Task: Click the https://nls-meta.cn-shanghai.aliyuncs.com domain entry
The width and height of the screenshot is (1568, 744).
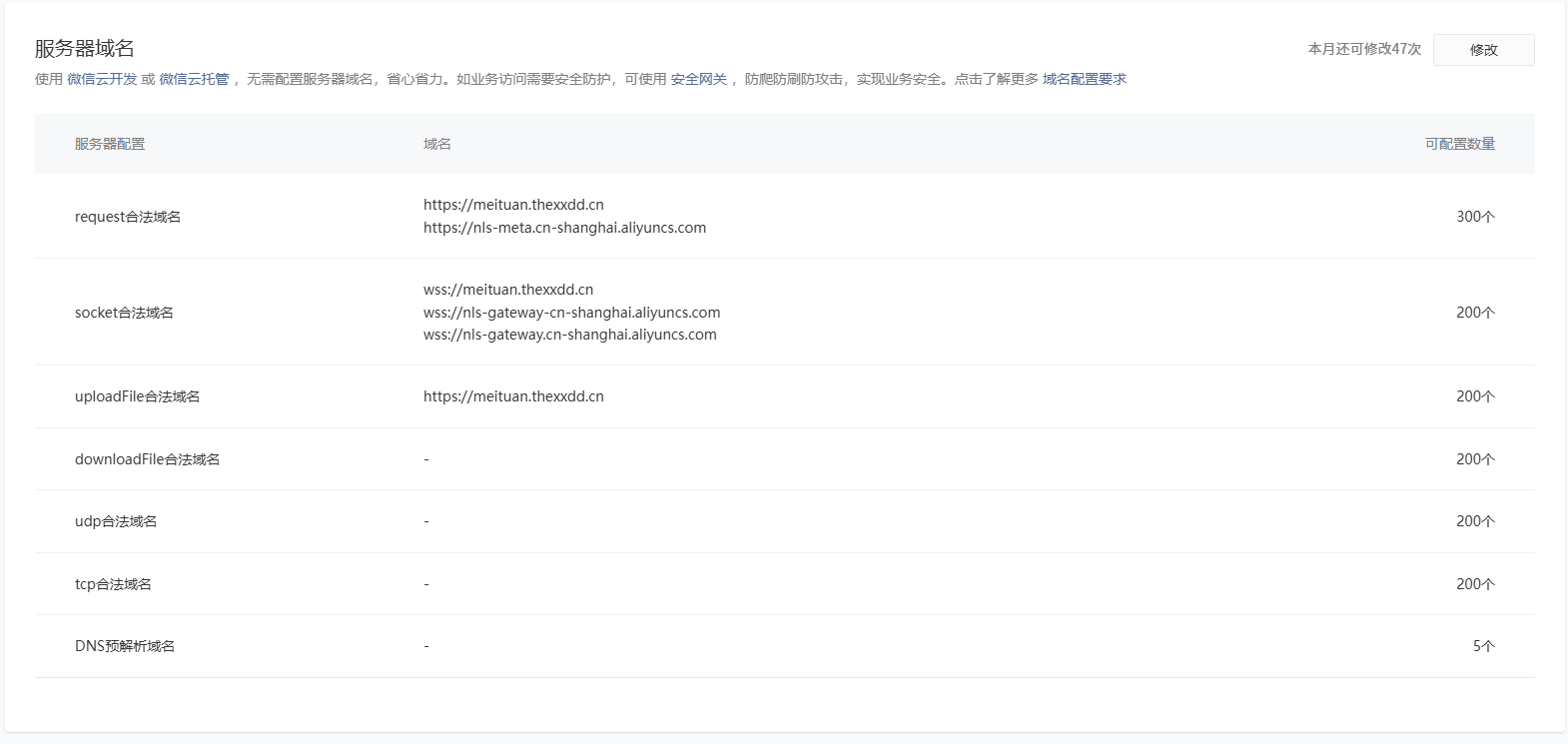Action: (x=564, y=228)
